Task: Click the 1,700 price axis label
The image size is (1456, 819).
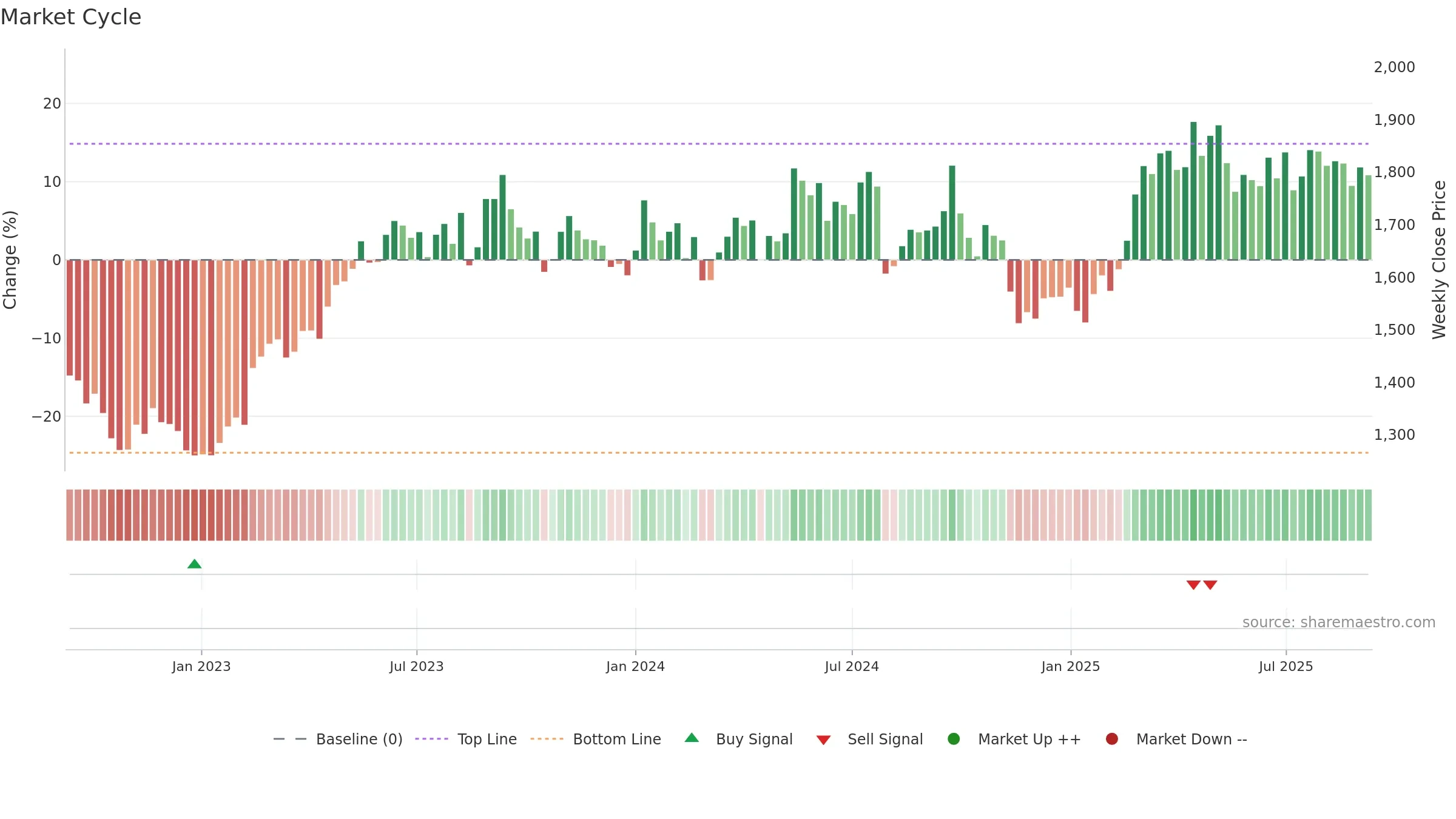Action: click(1394, 225)
